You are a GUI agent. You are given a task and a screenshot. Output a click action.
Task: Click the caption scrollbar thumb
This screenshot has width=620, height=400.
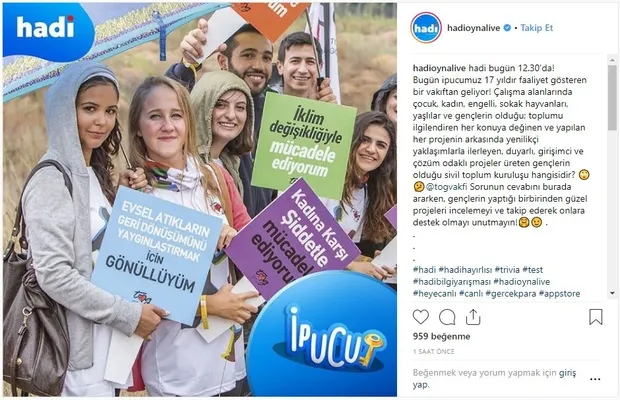(x=612, y=98)
